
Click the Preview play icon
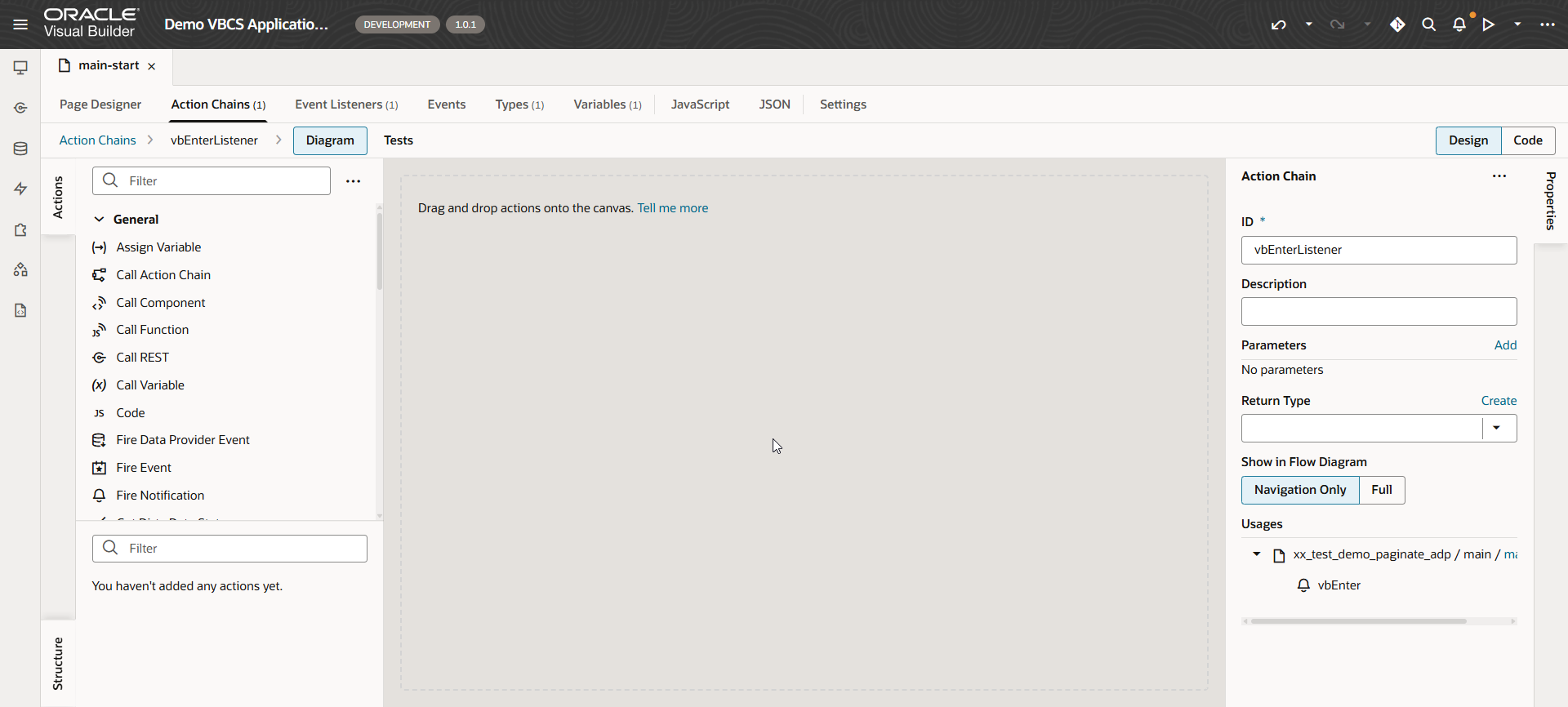coord(1489,24)
